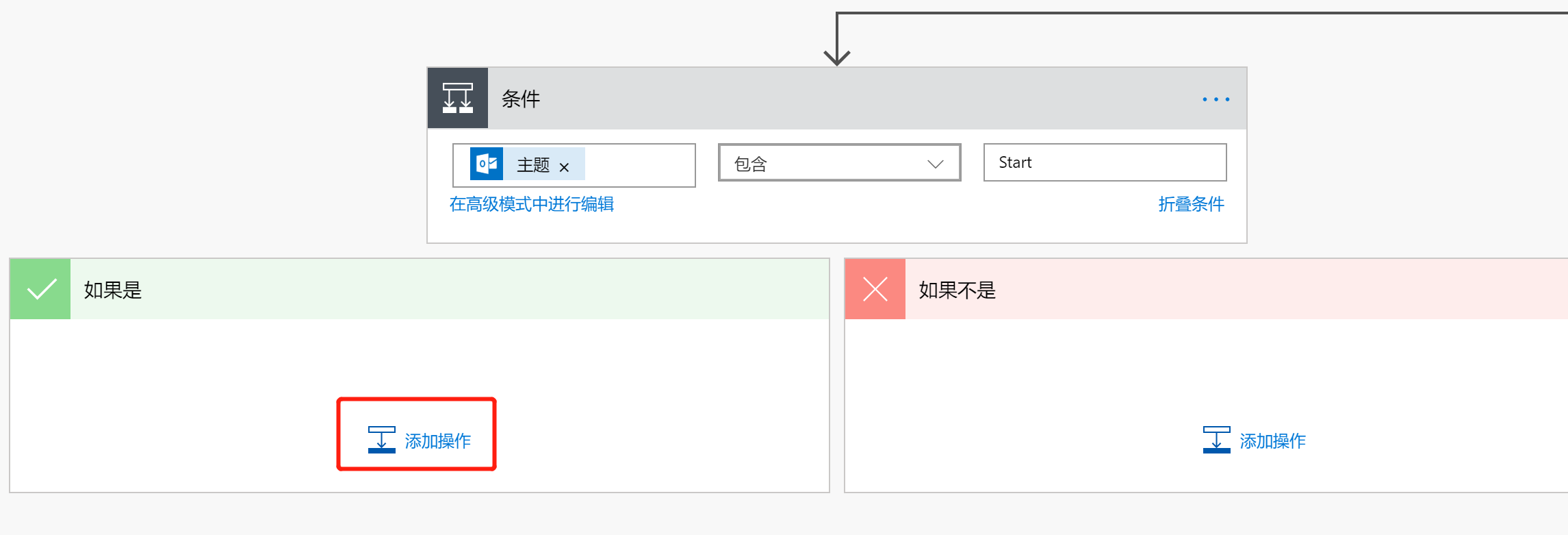
Task: Click the left operand field containing 主题
Action: [574, 164]
